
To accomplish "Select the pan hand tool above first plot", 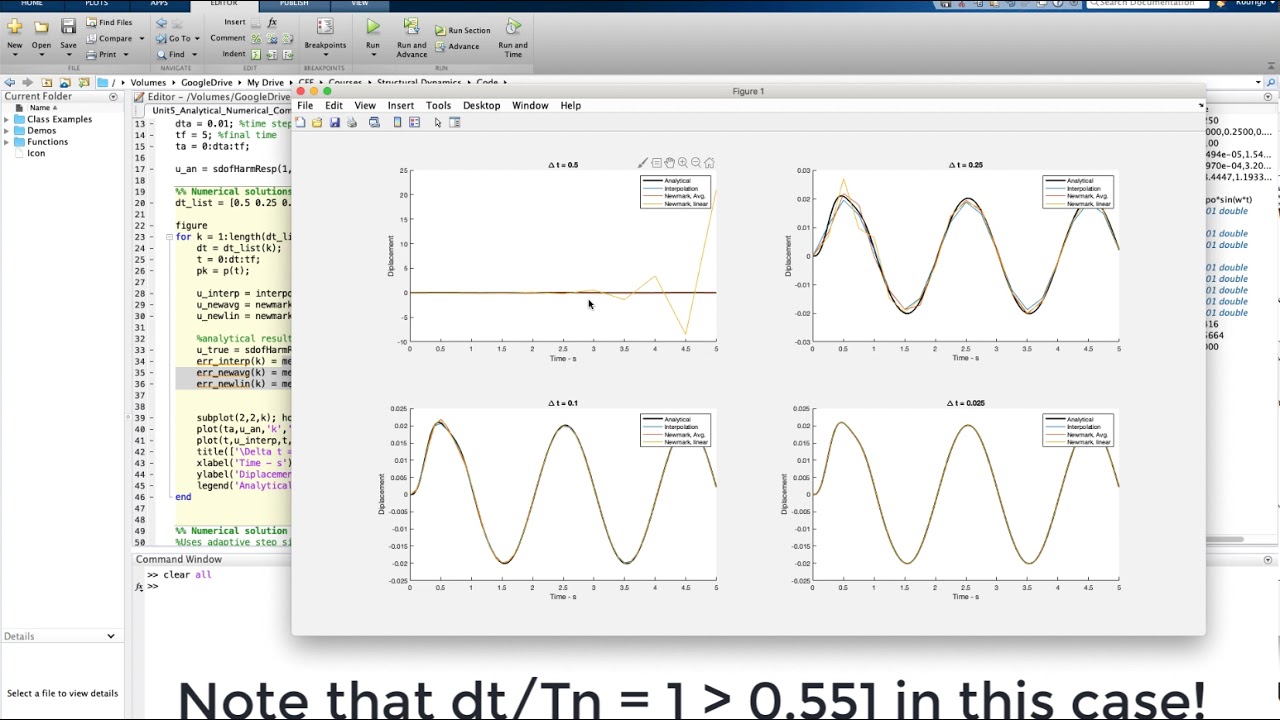I will pos(669,162).
